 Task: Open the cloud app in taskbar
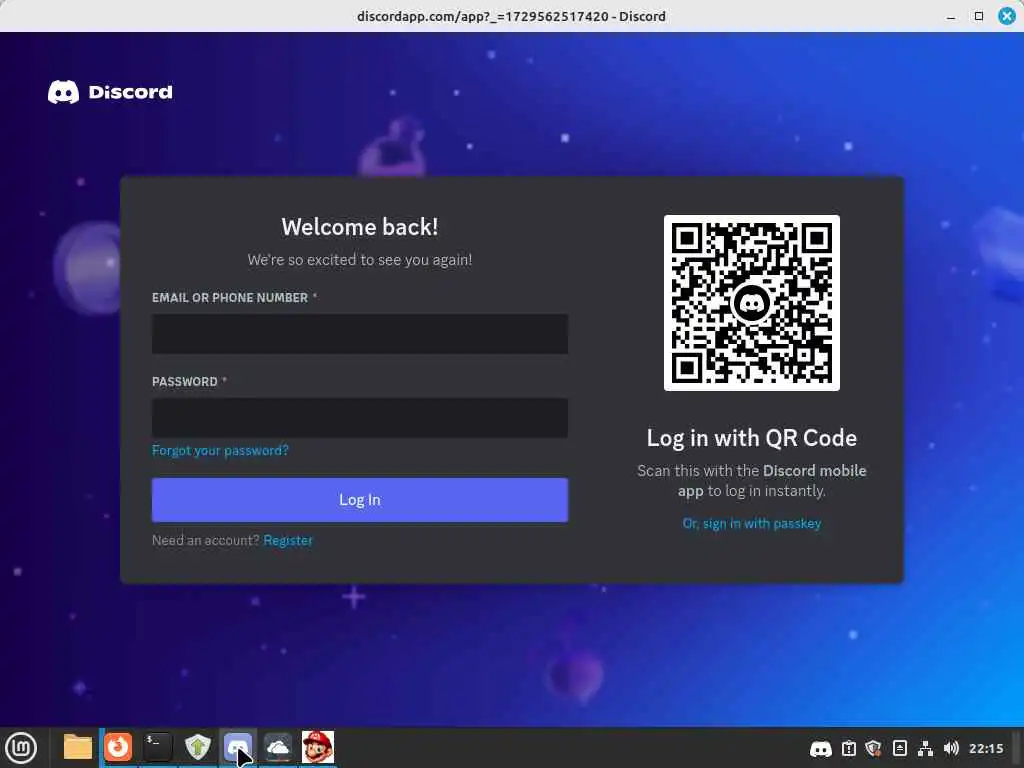[278, 747]
